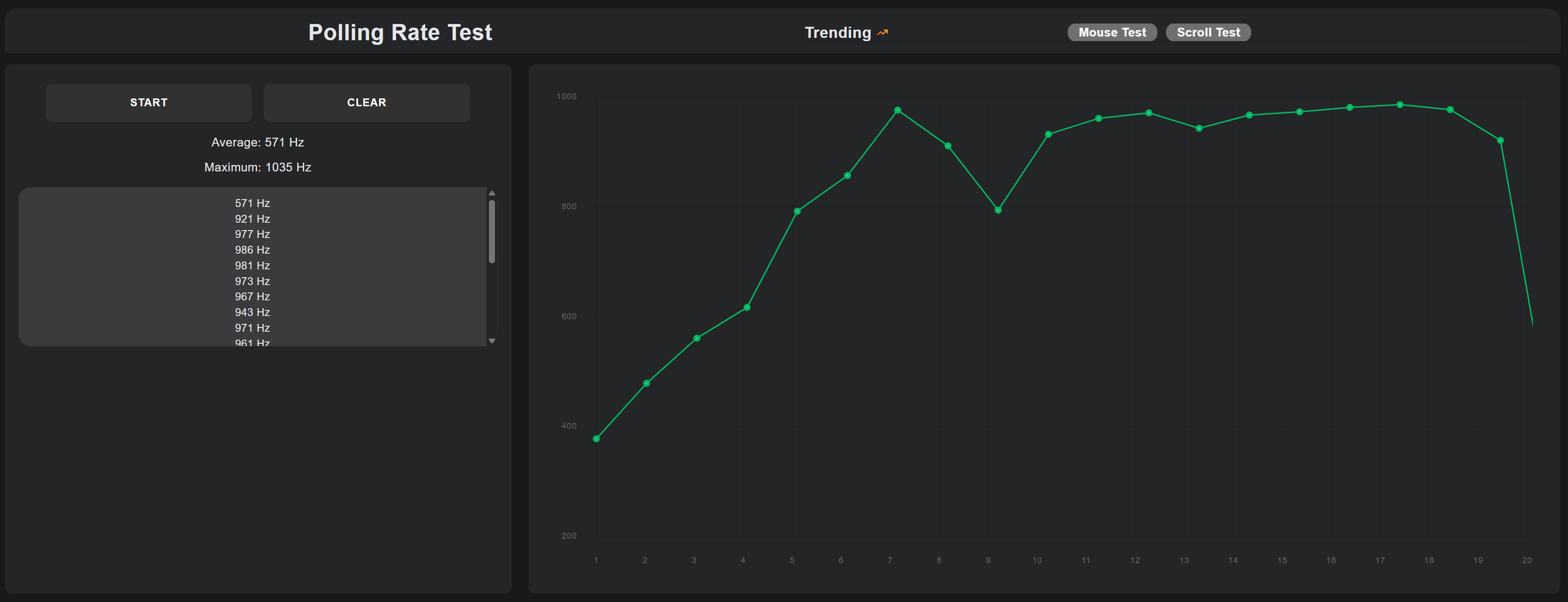The image size is (1568, 602).
Task: Click the Trending link
Action: (x=837, y=33)
